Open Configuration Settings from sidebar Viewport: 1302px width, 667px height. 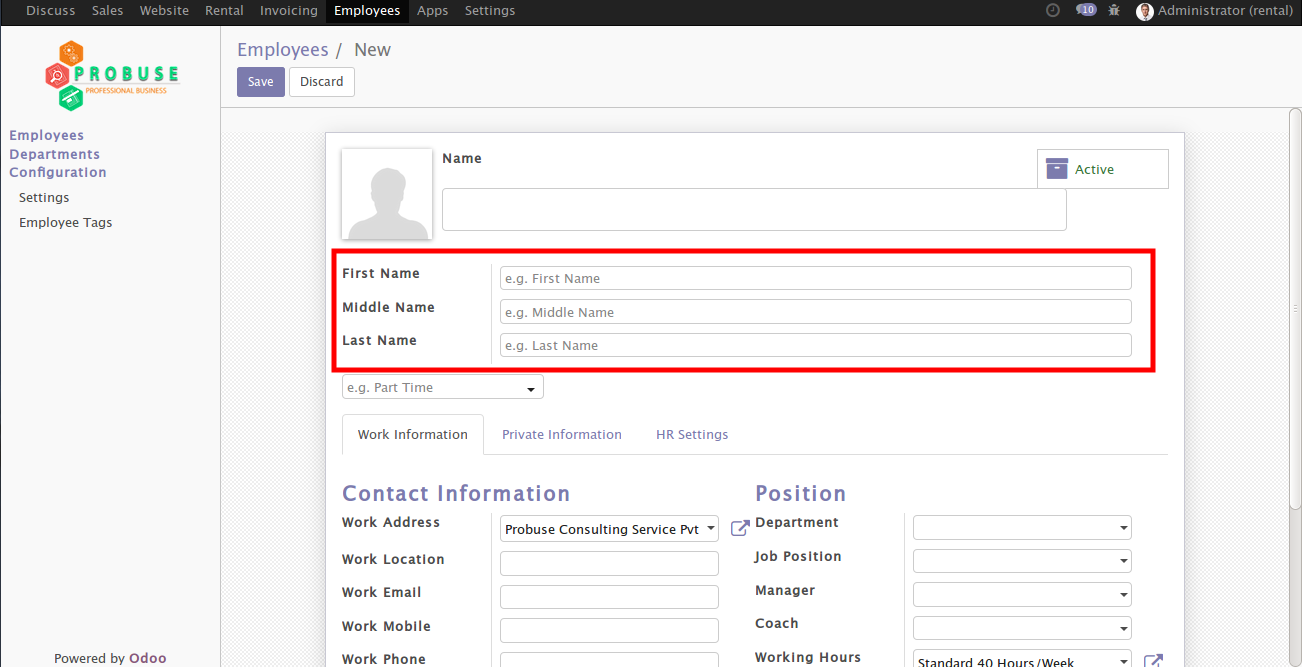click(43, 197)
